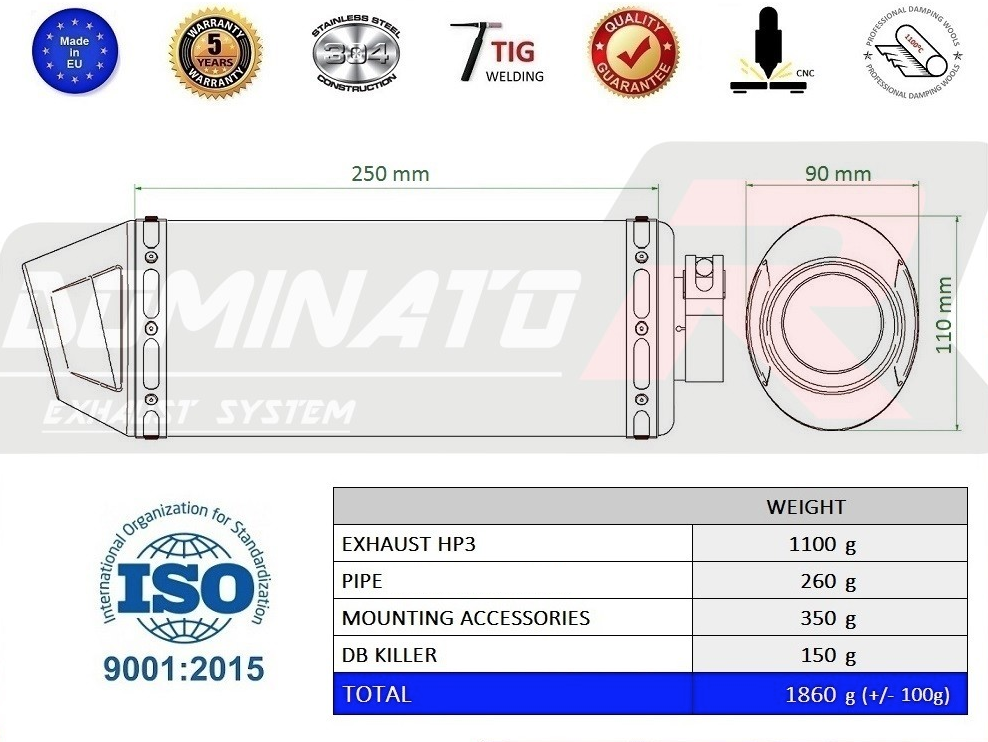Click the Made in EU badge

[x=74, y=52]
